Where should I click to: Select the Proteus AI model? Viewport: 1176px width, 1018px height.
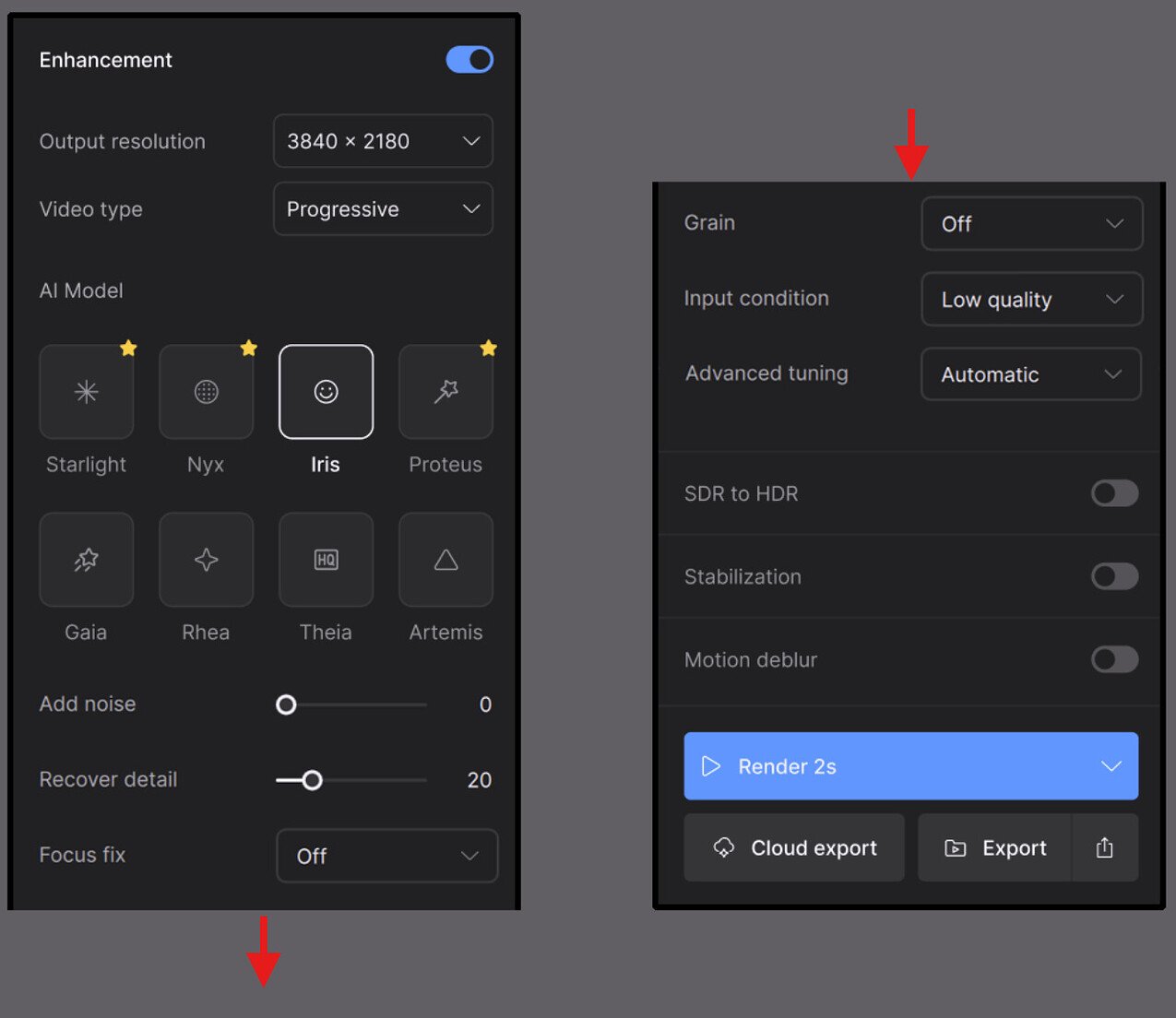(445, 392)
